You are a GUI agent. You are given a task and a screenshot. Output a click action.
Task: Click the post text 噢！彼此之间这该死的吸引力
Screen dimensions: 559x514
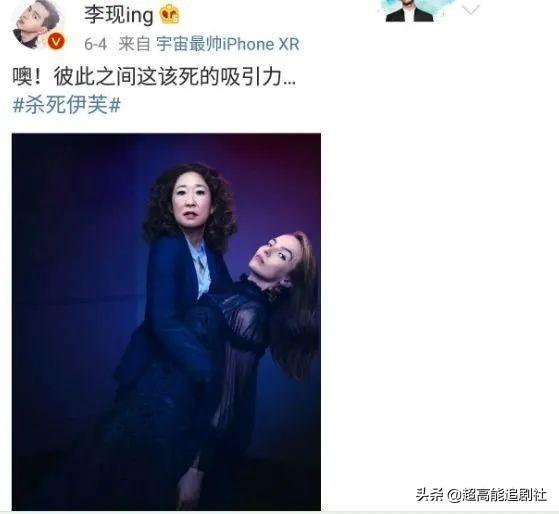(x=154, y=77)
